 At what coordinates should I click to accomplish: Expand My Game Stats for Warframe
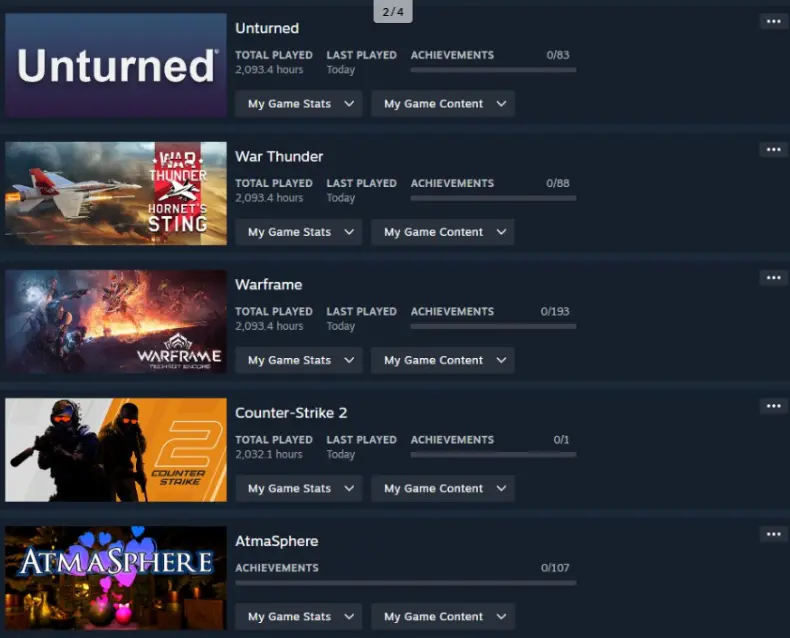point(298,360)
